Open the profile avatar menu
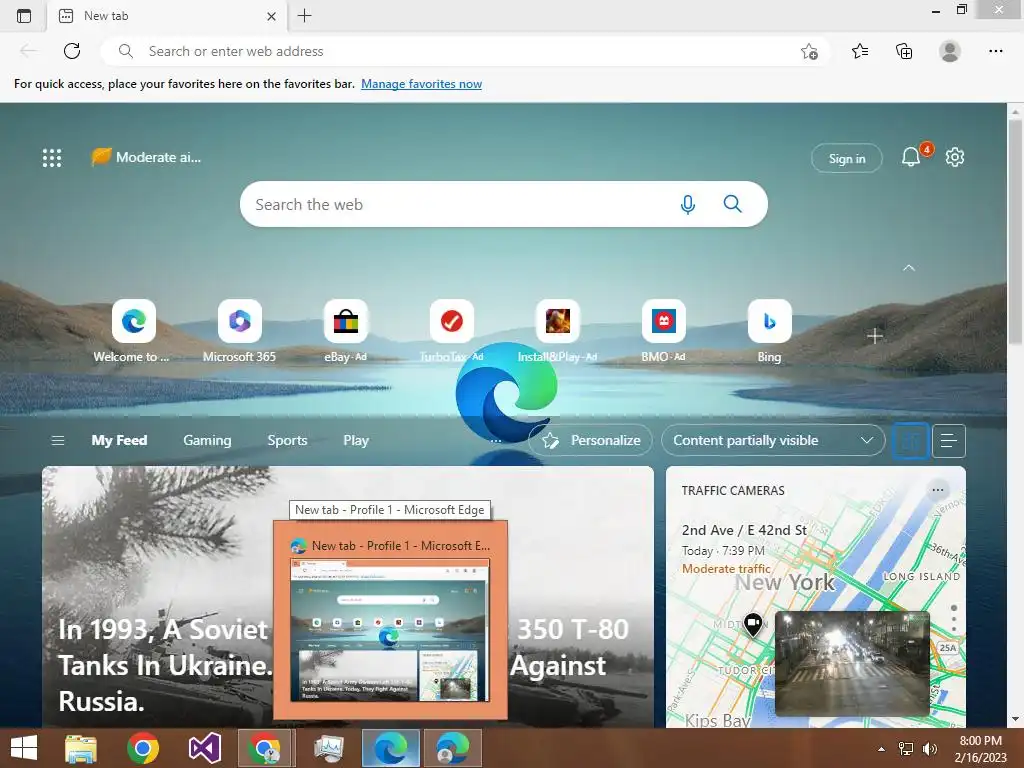 (950, 51)
